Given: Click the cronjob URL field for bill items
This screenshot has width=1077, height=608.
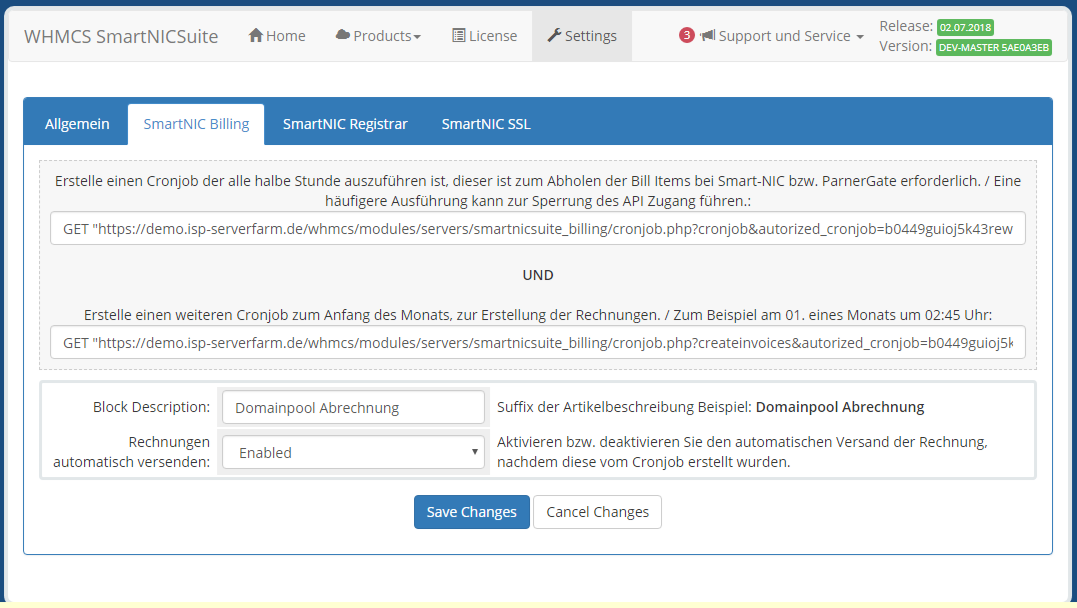Looking at the screenshot, I should (x=538, y=229).
